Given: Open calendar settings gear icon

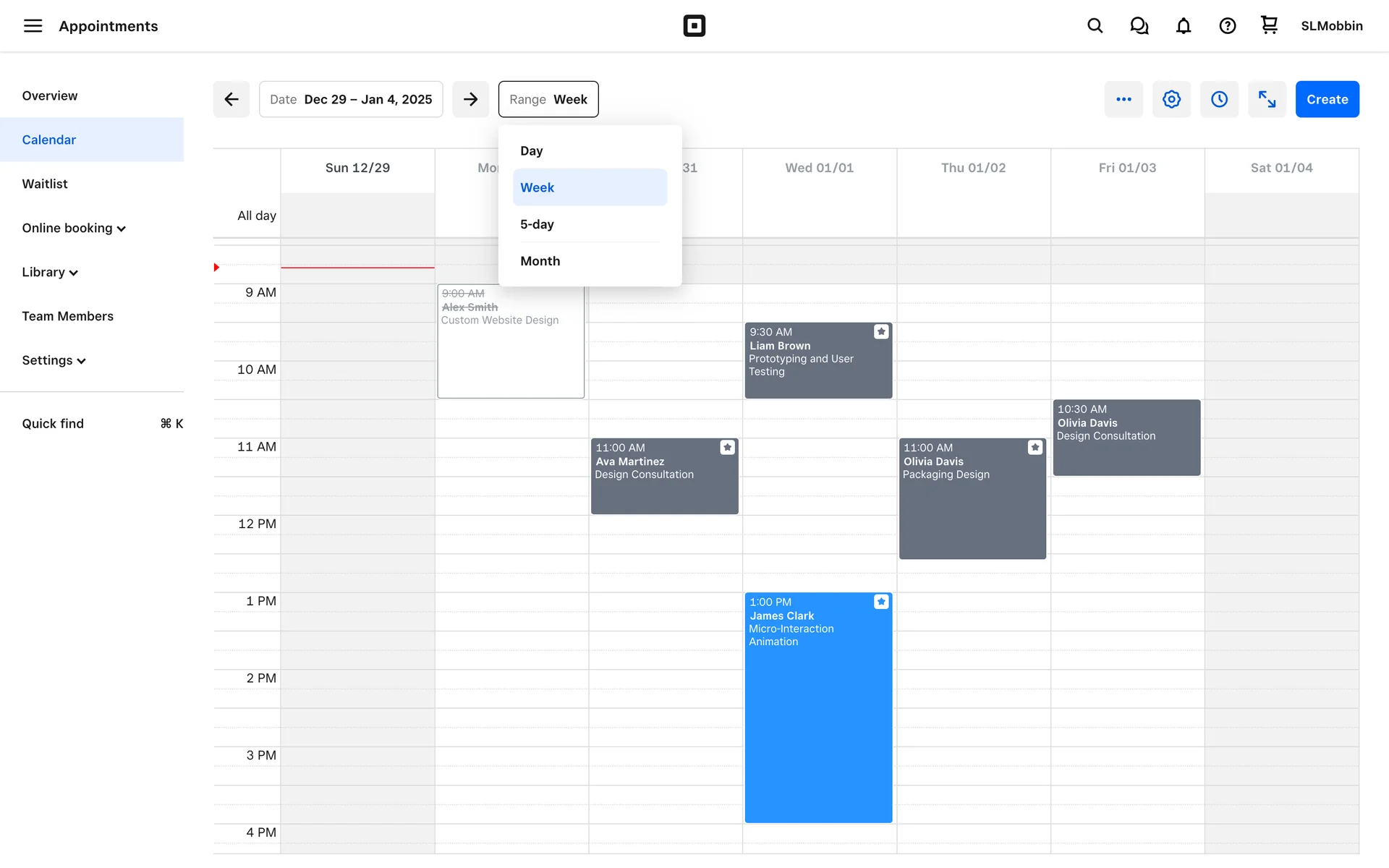Looking at the screenshot, I should (1171, 99).
